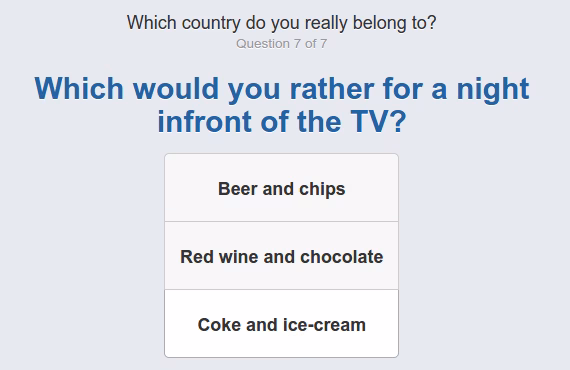Select the Red wine and chocolate answer

coord(281,256)
